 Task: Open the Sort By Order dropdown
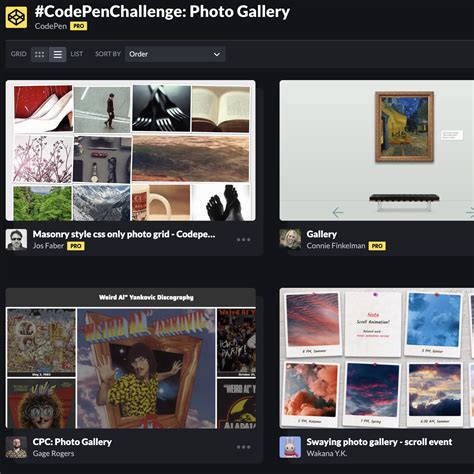pyautogui.click(x=175, y=54)
